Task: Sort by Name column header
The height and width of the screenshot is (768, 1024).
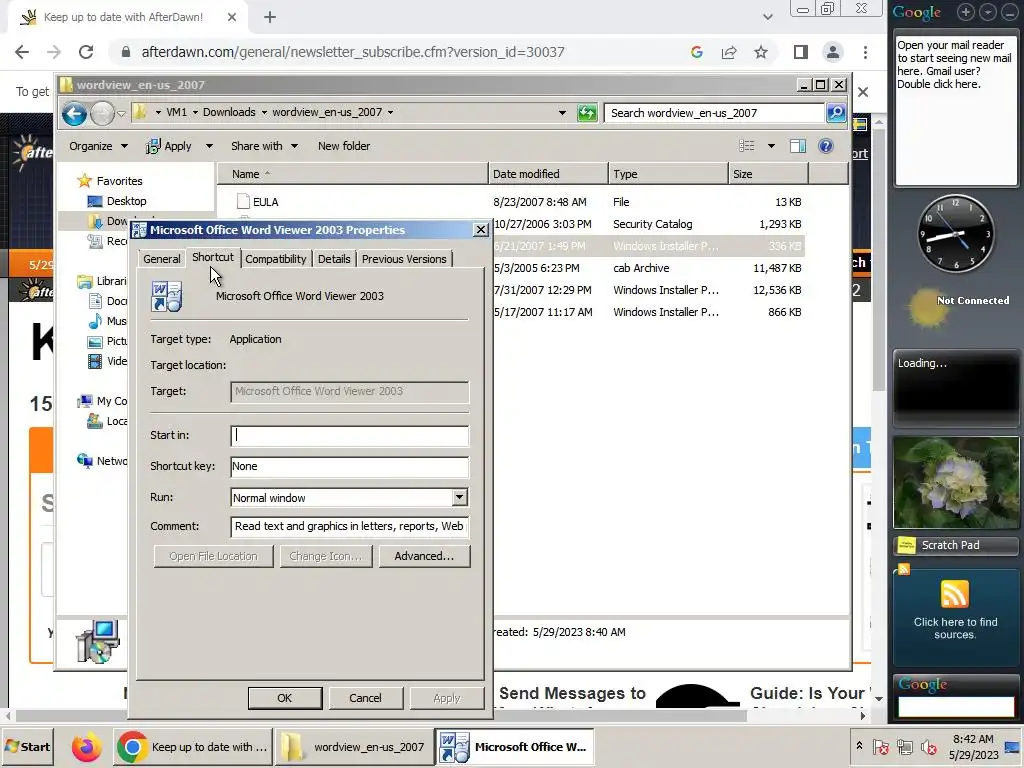Action: click(x=353, y=174)
